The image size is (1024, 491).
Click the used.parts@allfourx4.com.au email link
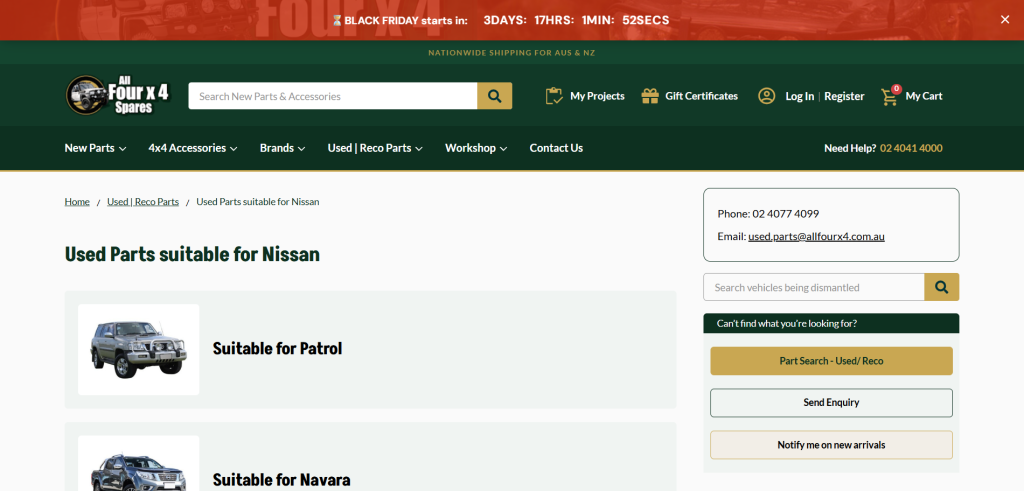click(816, 236)
